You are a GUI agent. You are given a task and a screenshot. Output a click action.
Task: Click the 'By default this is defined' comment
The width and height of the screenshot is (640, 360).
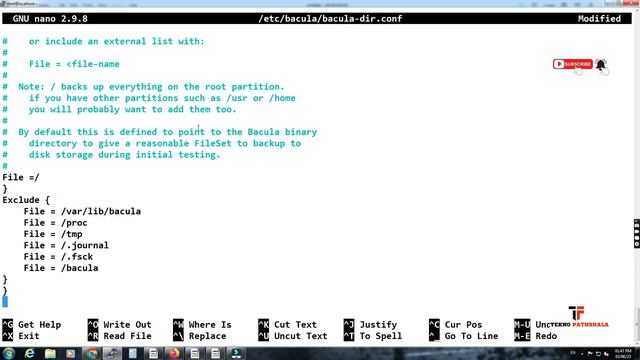pyautogui.click(x=167, y=132)
